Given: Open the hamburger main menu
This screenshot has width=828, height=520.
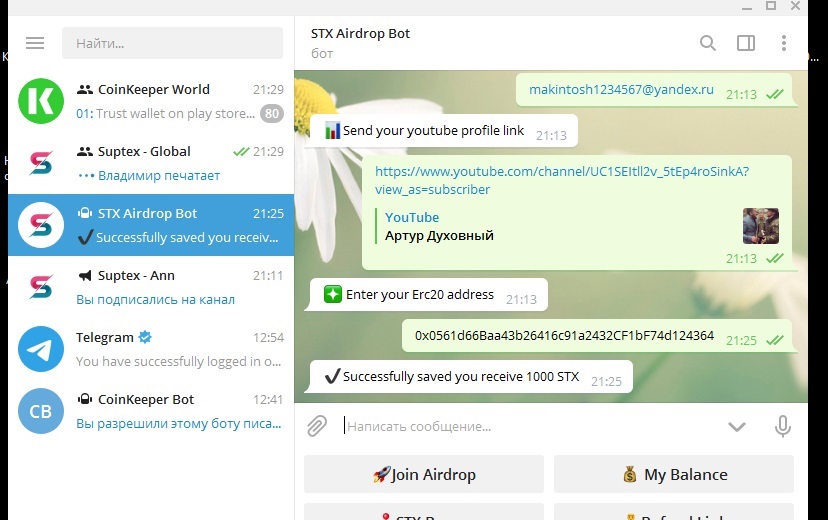Looking at the screenshot, I should tap(35, 43).
